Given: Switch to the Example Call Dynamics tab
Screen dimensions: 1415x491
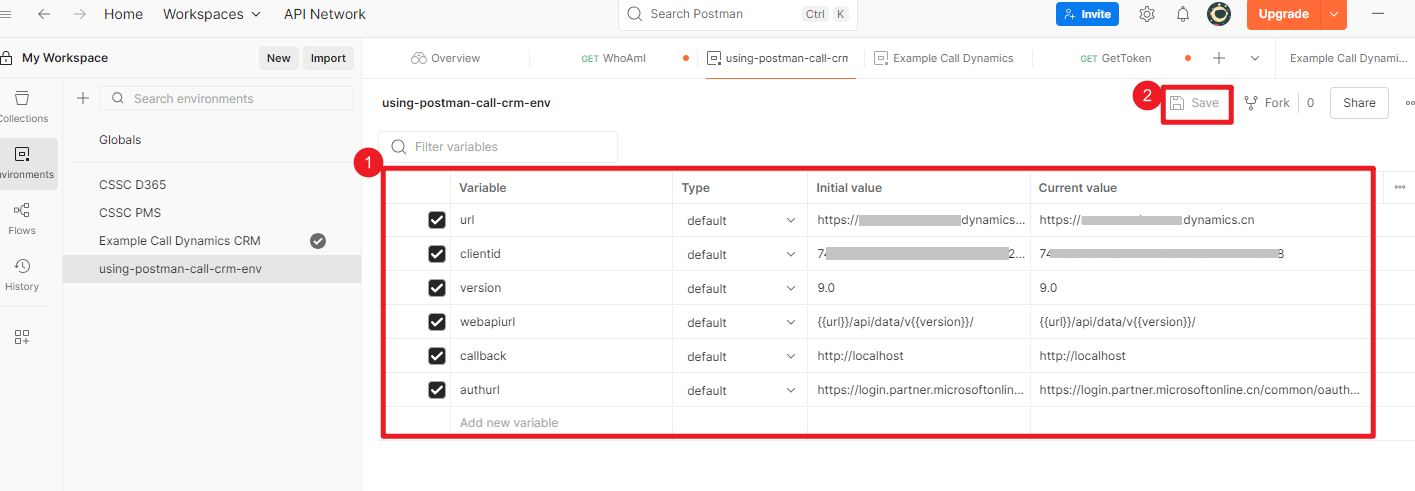Looking at the screenshot, I should (x=944, y=58).
